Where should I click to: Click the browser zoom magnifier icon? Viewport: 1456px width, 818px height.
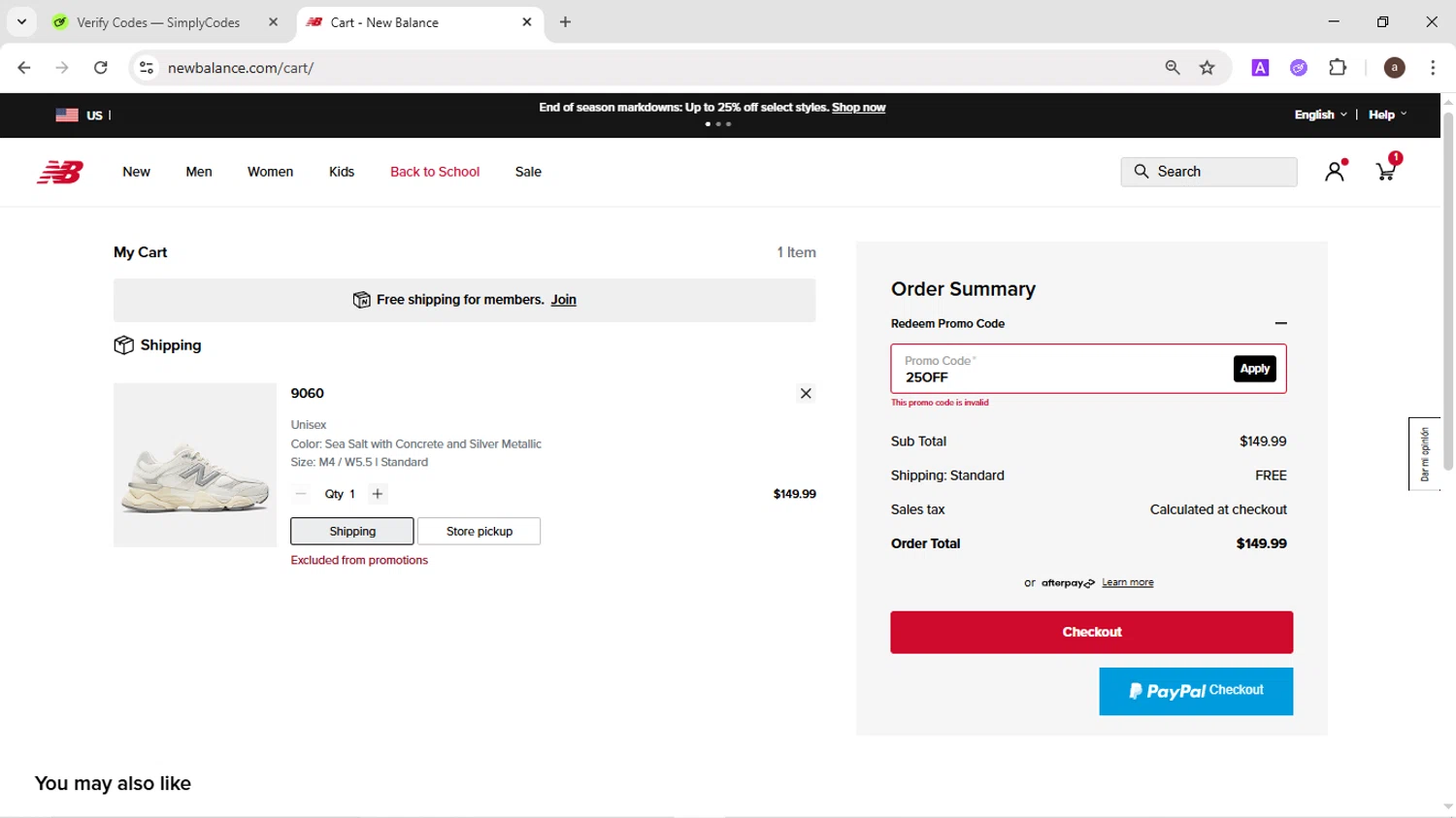coord(1173,68)
